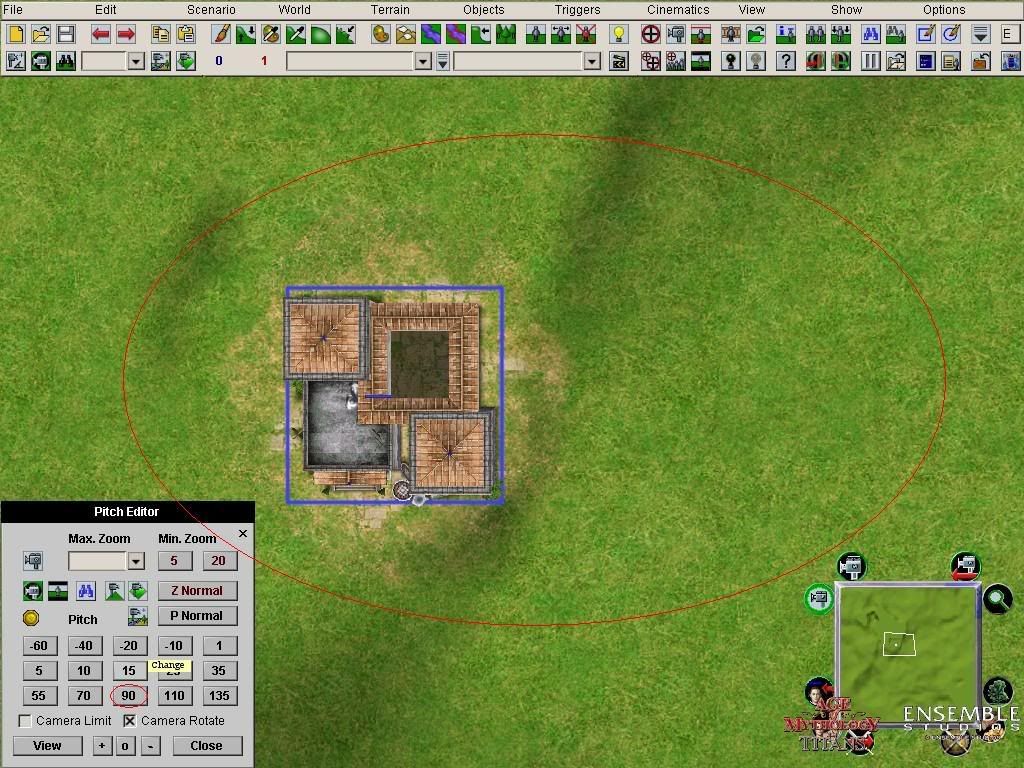Click the minimap terrain view
Viewport: 1024px width, 768px height.
907,655
